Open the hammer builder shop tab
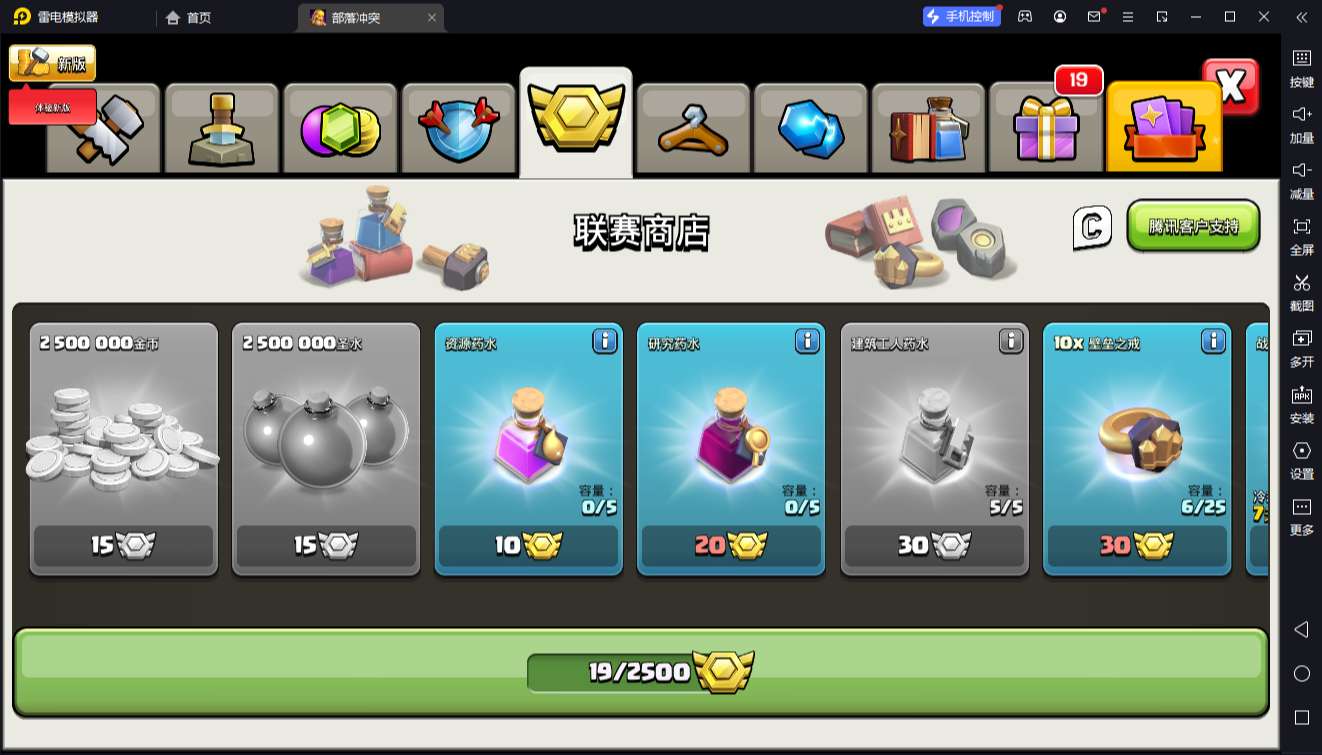The width and height of the screenshot is (1322, 755). [x=104, y=128]
